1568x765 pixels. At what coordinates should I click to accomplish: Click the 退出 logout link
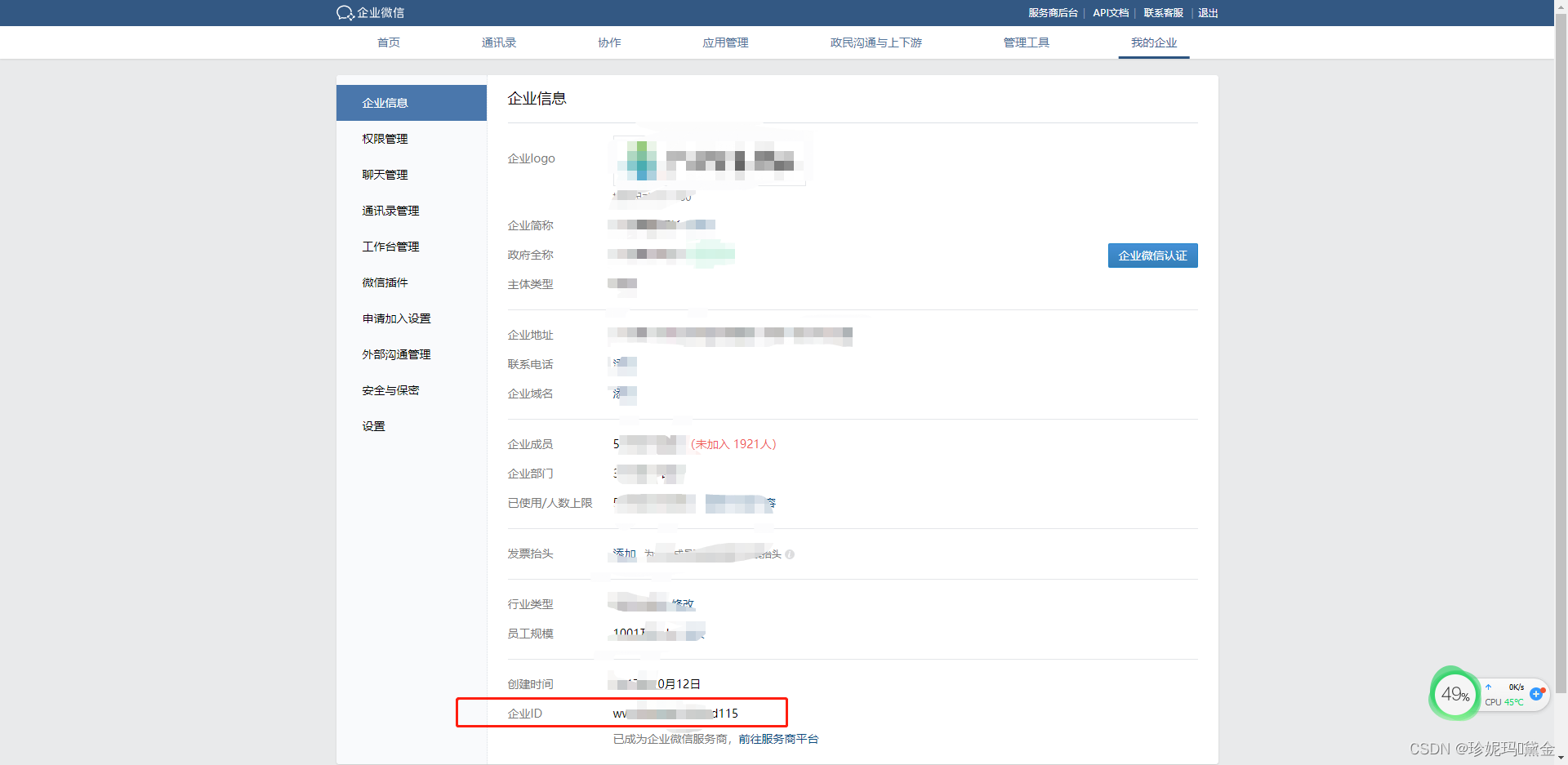pyautogui.click(x=1208, y=13)
